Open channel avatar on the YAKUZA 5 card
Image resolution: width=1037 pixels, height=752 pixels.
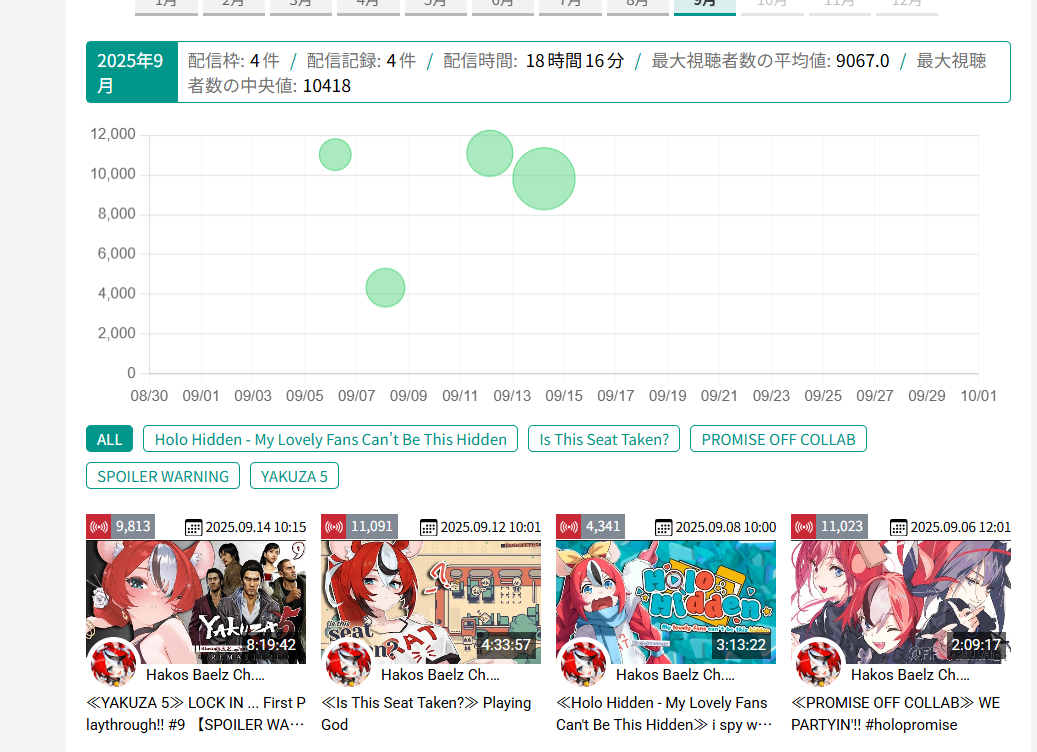coord(113,662)
